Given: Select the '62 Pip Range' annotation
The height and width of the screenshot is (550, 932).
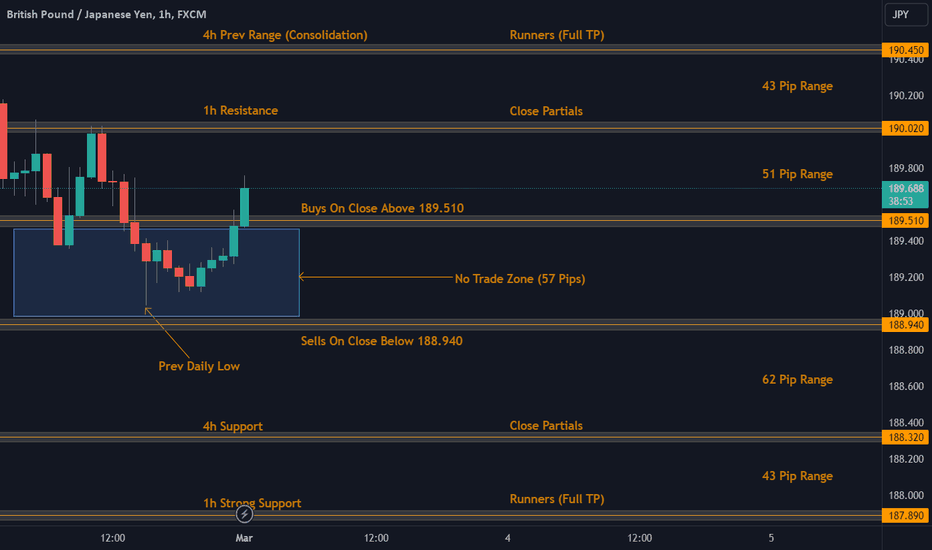Looking at the screenshot, I should [797, 379].
